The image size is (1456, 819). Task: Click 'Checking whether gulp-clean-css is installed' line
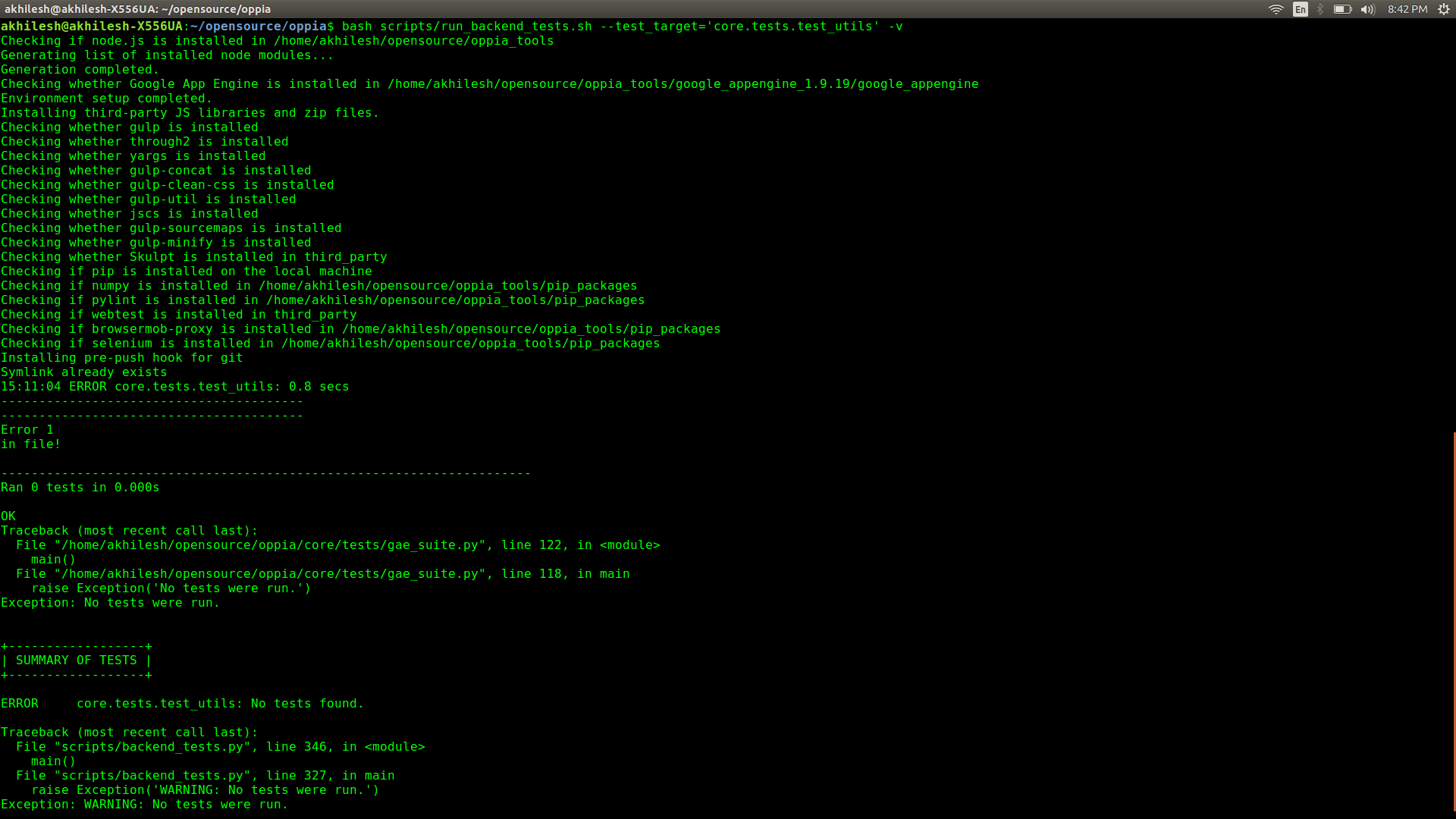(168, 185)
